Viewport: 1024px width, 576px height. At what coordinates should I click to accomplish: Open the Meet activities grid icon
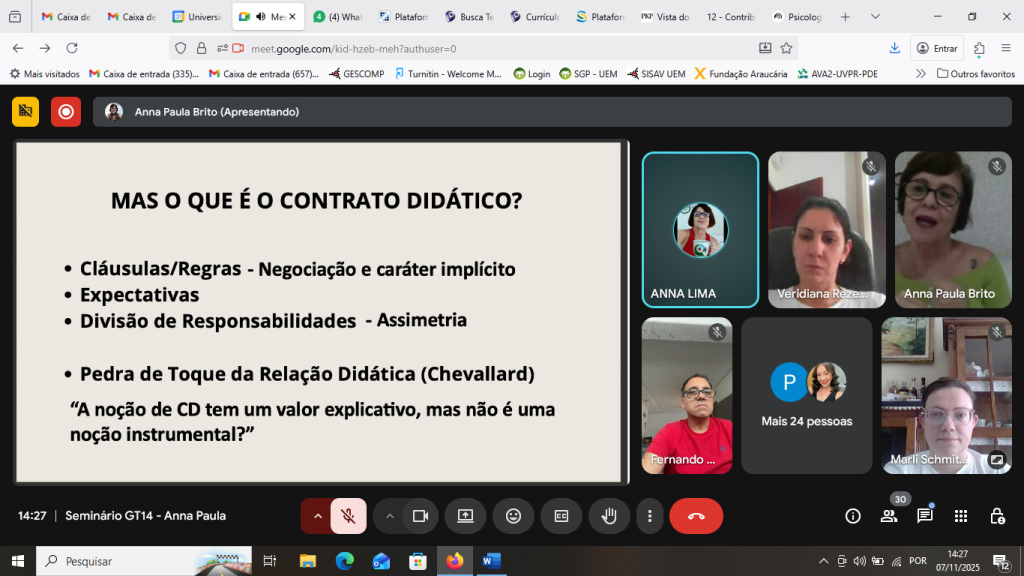click(960, 516)
